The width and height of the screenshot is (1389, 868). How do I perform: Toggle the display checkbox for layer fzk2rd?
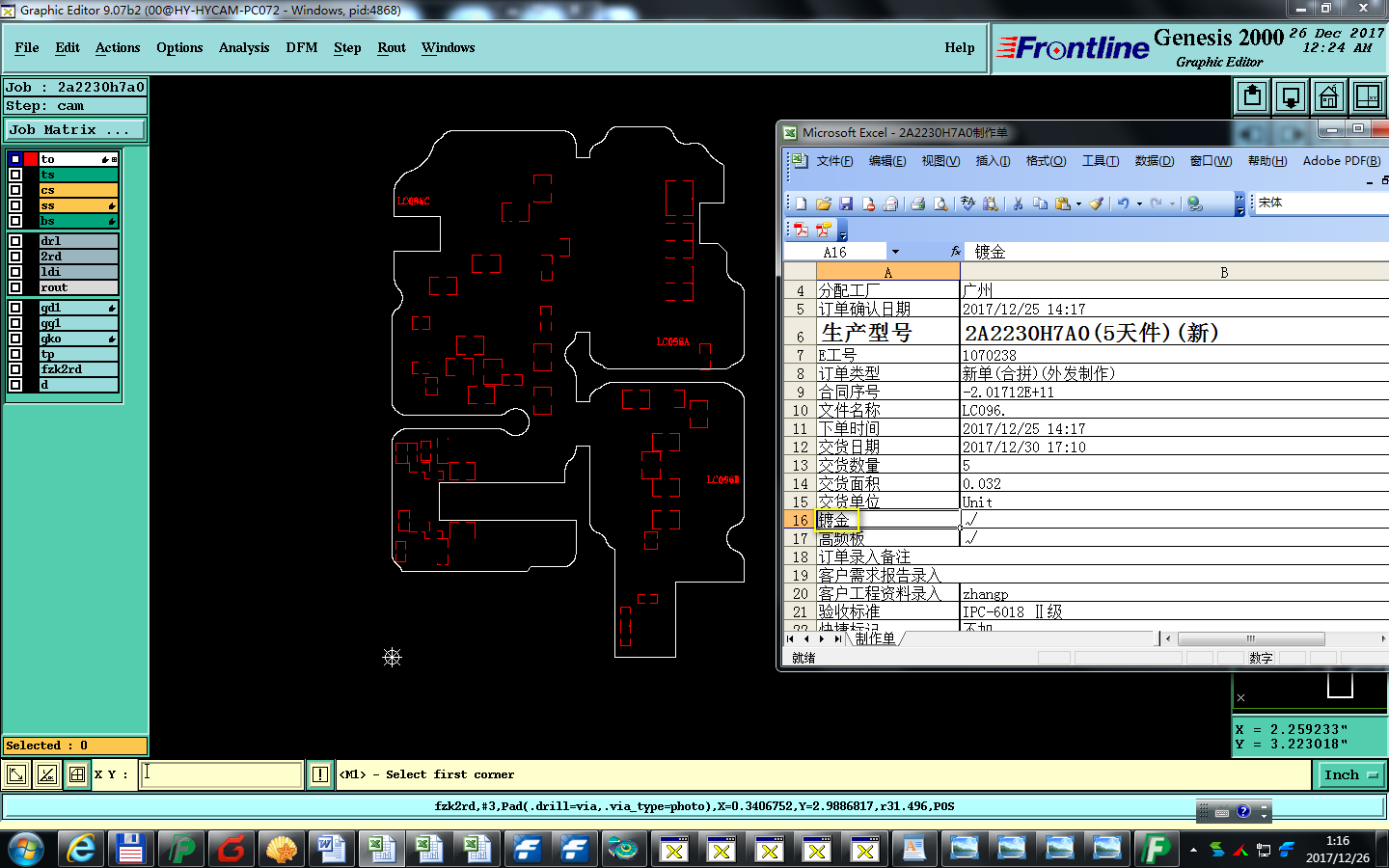pos(15,369)
